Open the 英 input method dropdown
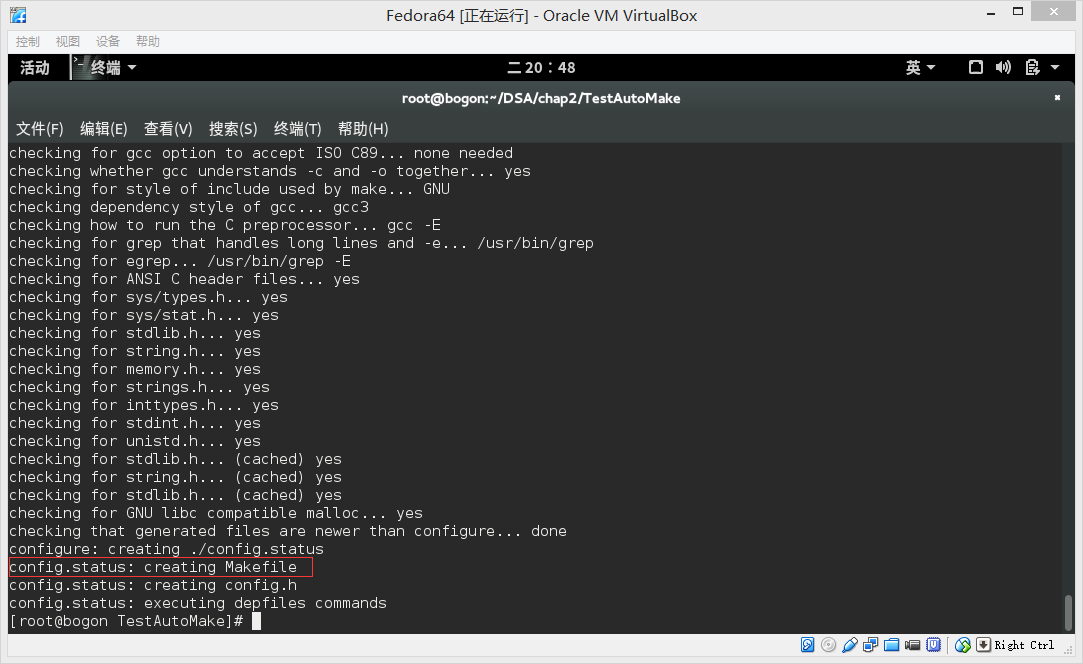This screenshot has width=1083, height=664. (x=918, y=67)
